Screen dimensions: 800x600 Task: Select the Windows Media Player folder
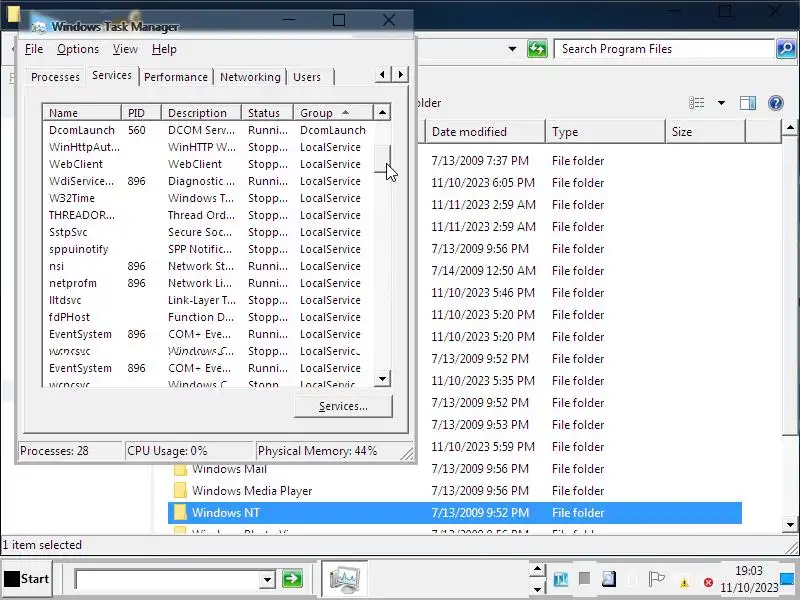252,491
